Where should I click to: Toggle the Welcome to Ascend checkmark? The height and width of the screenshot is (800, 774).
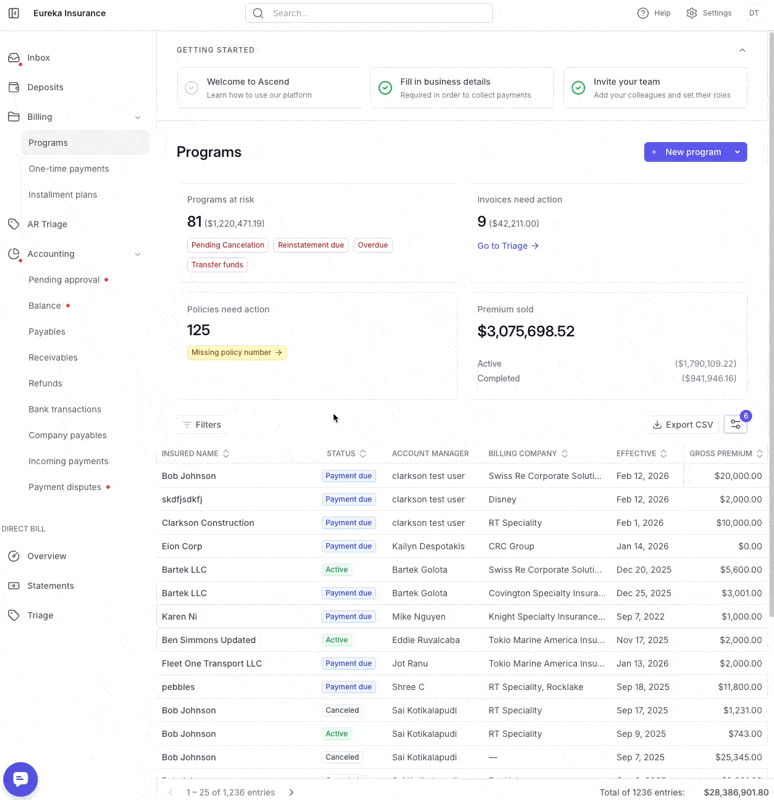191,88
